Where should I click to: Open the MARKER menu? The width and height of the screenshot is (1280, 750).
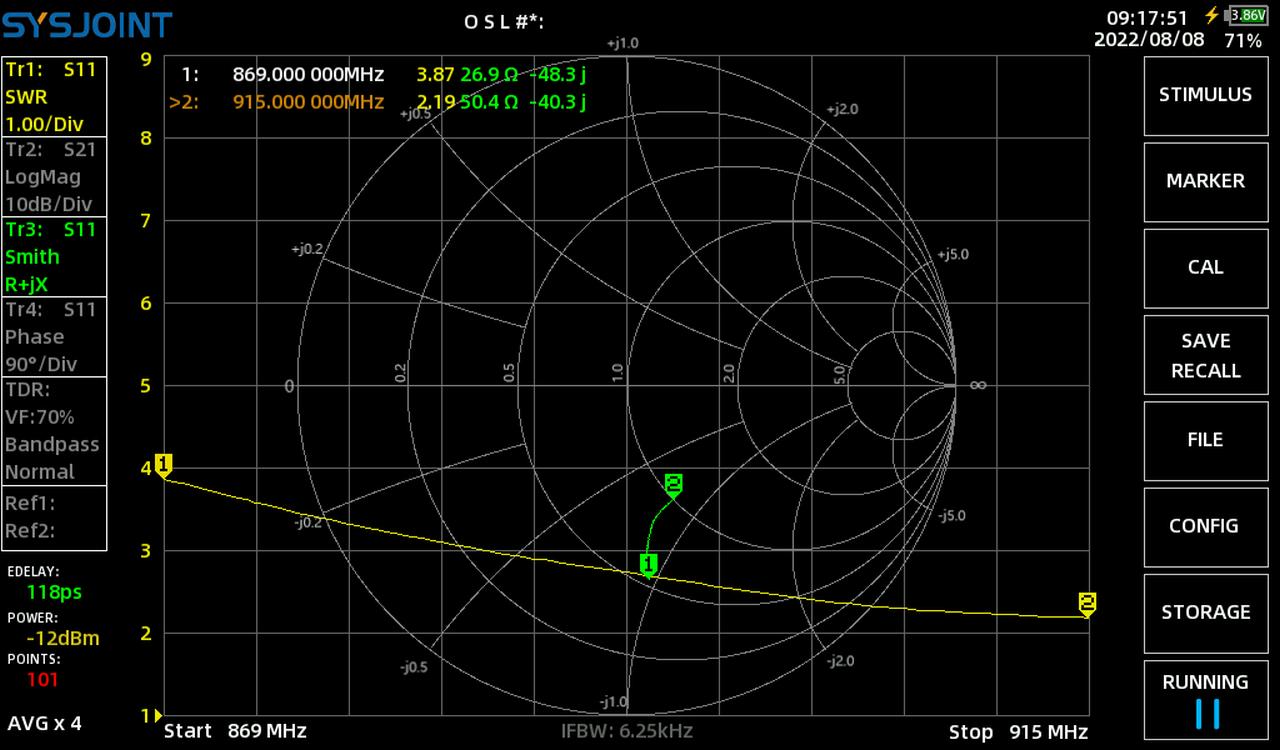point(1205,181)
